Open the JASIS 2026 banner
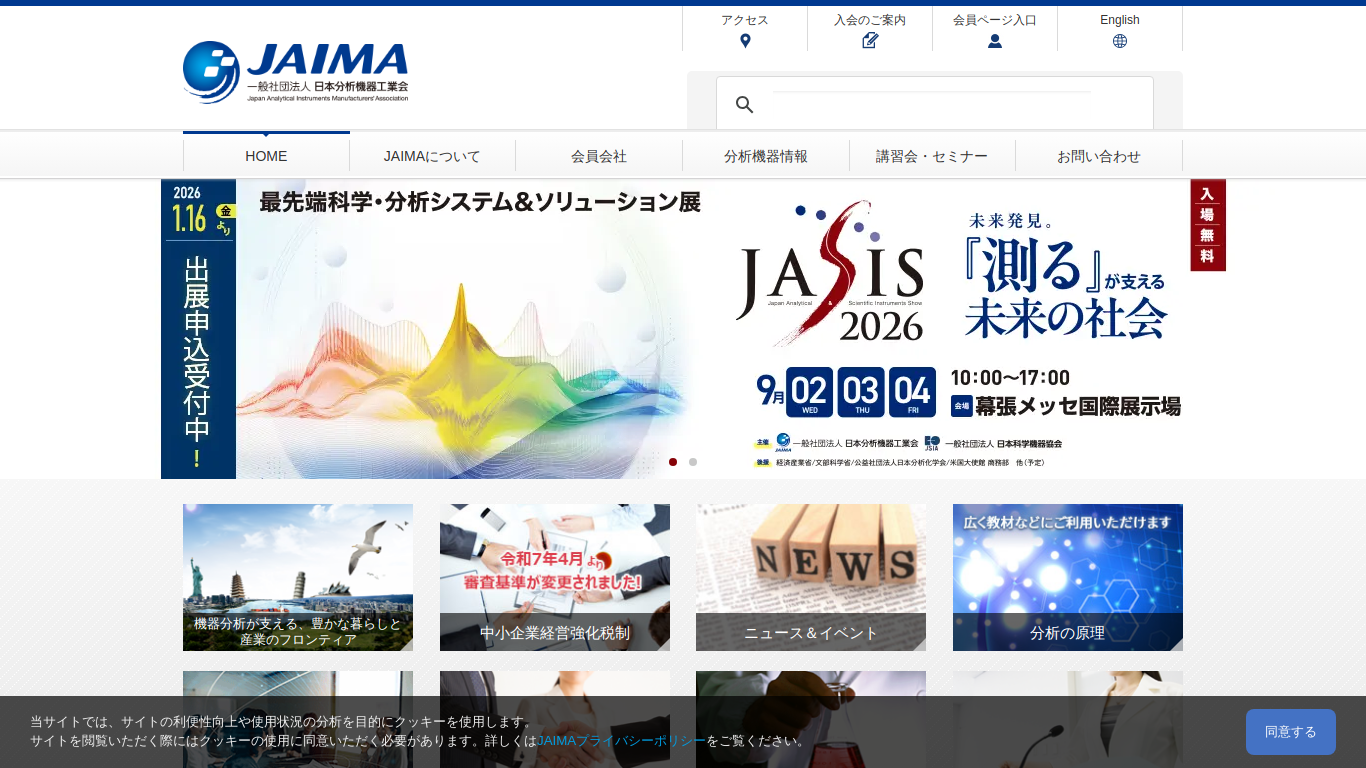 pos(693,329)
